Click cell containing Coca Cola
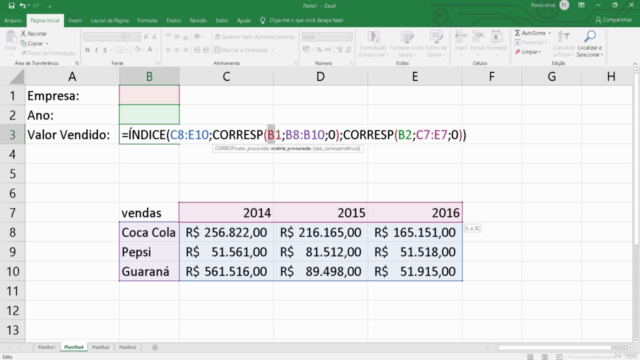Image resolution: width=640 pixels, height=360 pixels. coord(149,232)
